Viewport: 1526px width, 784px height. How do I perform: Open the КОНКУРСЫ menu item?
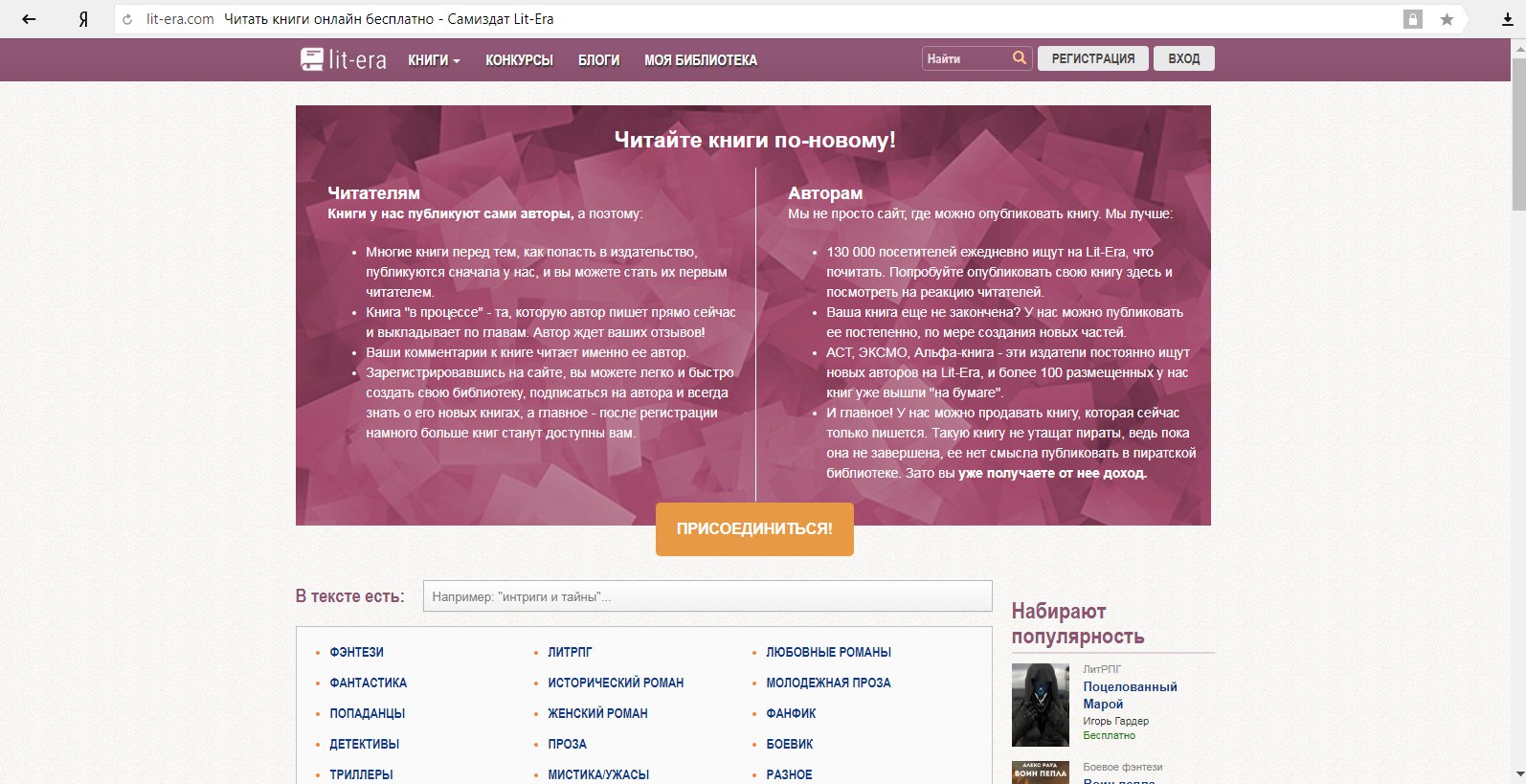pos(519,60)
